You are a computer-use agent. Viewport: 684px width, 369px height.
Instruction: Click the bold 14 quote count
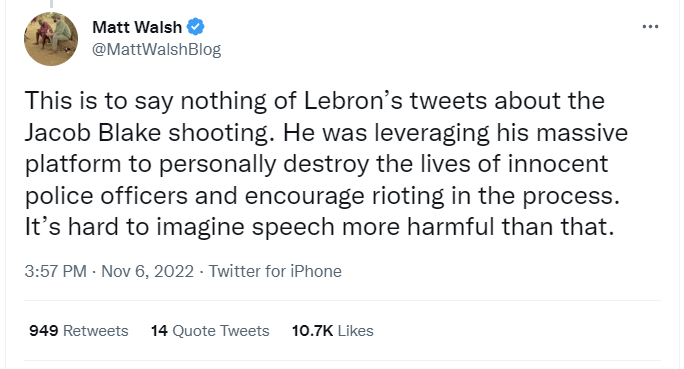(x=159, y=331)
